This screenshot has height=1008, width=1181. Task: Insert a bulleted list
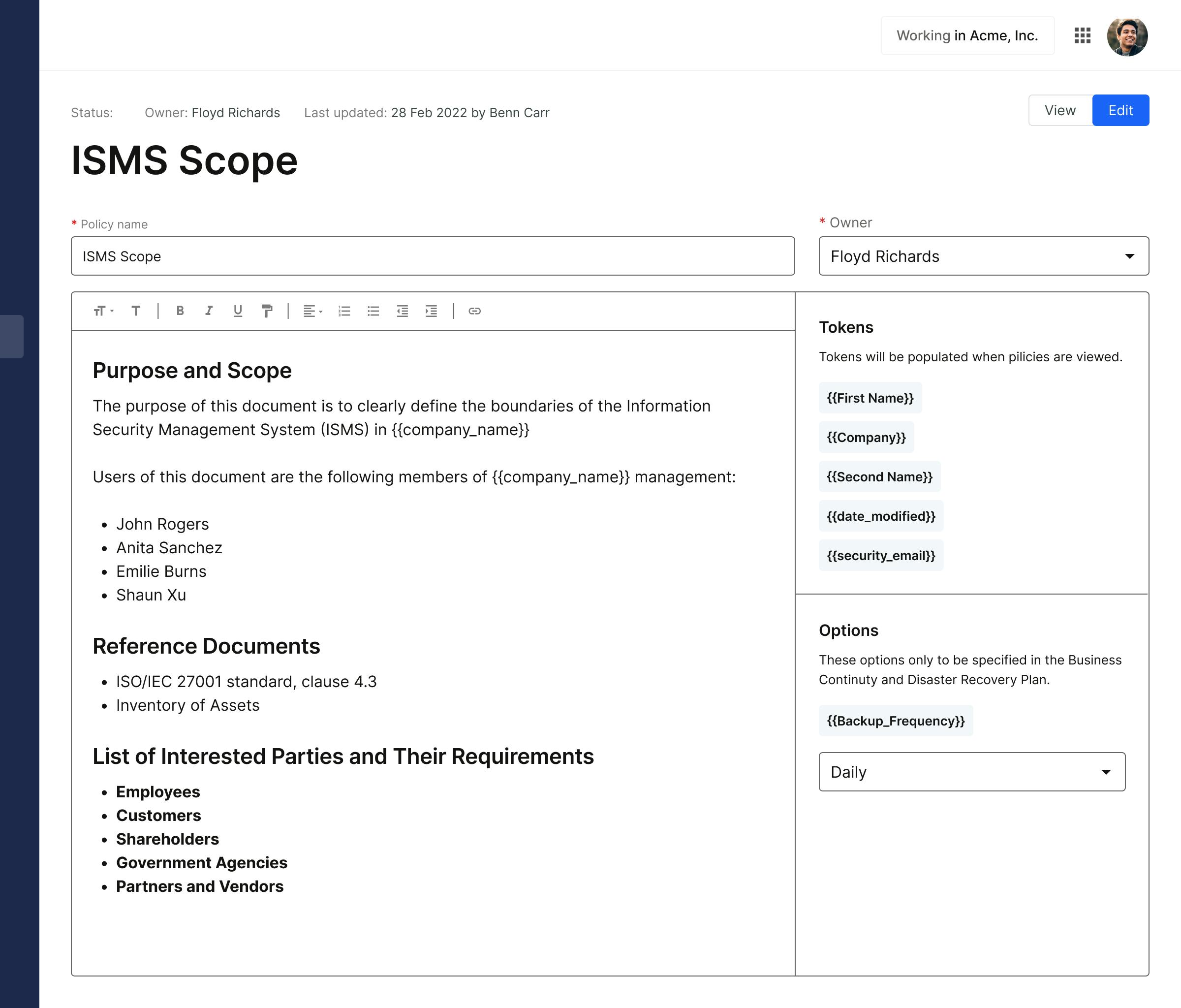373,311
